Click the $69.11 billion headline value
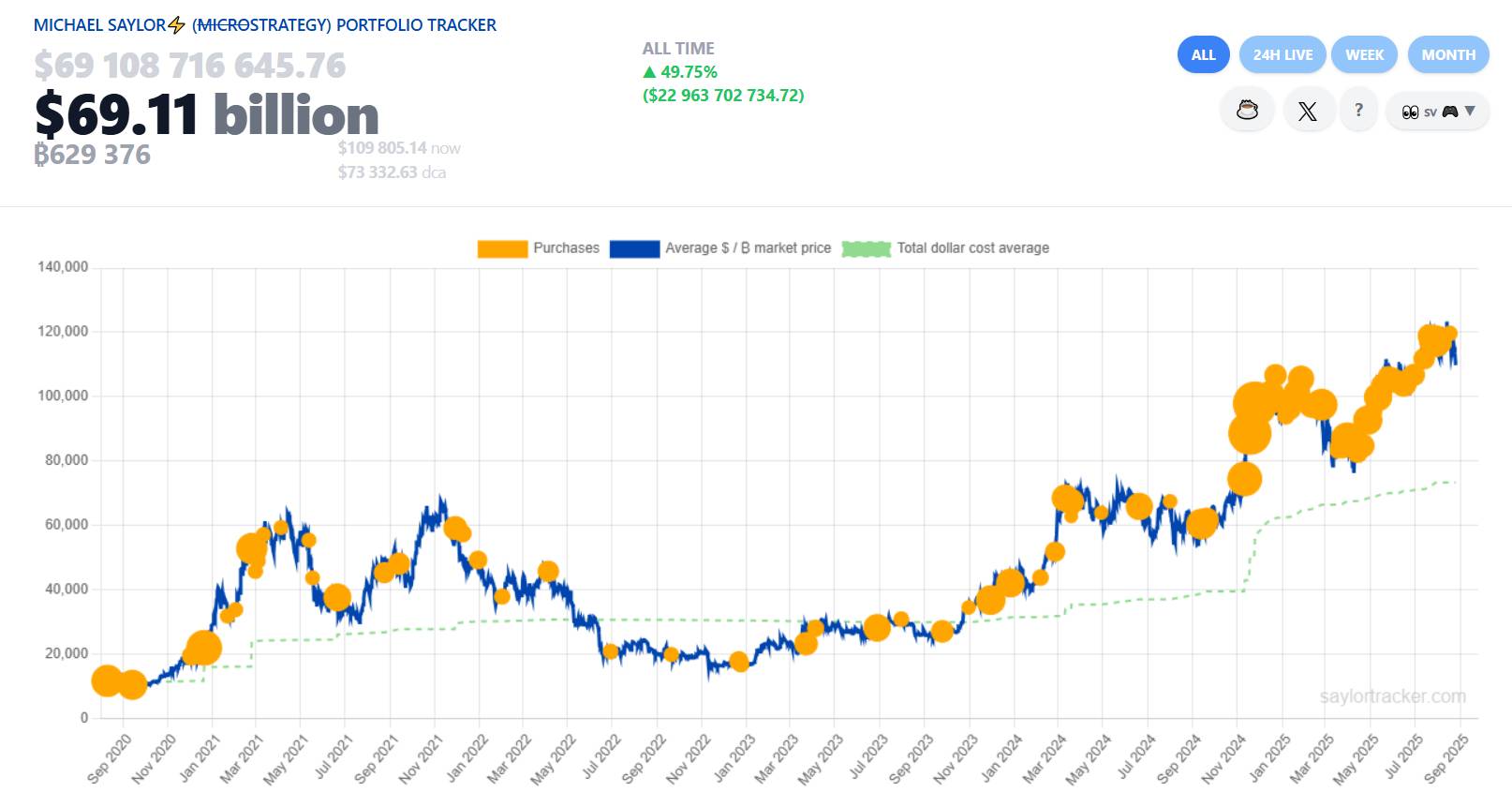This screenshot has height=807, width=1512. coord(207,114)
